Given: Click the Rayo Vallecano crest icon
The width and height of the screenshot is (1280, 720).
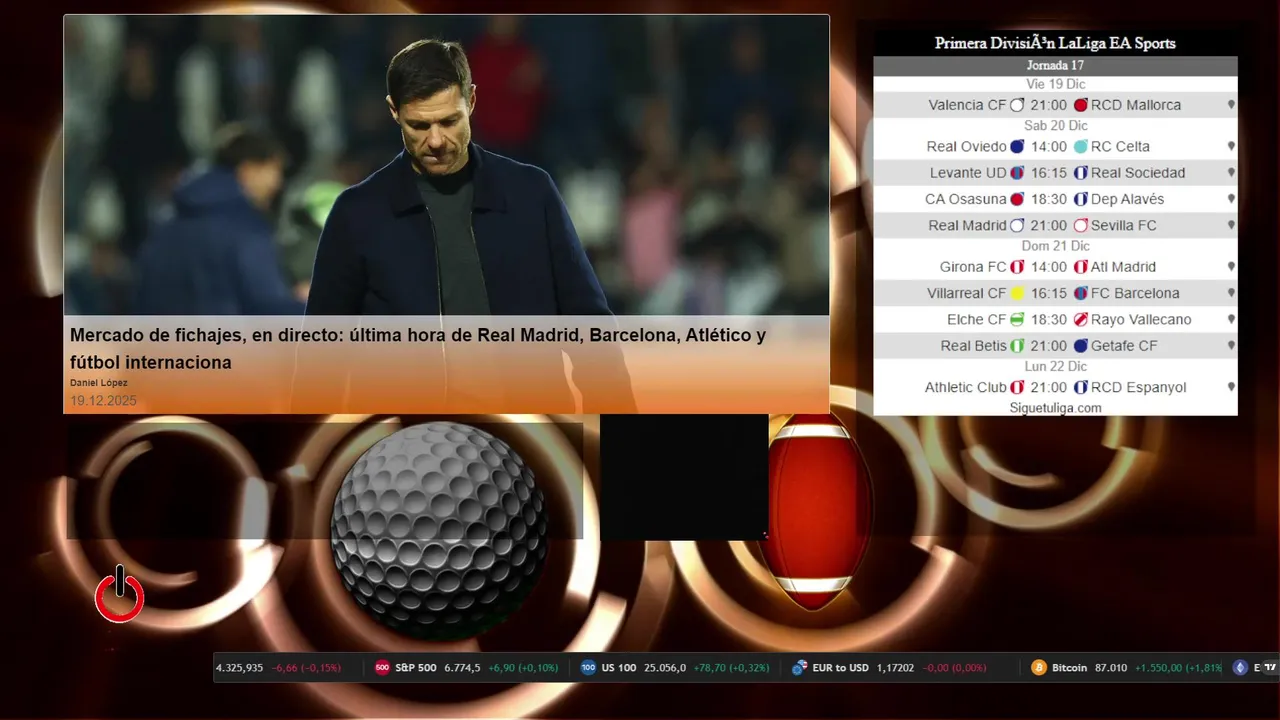Looking at the screenshot, I should (1080, 320).
